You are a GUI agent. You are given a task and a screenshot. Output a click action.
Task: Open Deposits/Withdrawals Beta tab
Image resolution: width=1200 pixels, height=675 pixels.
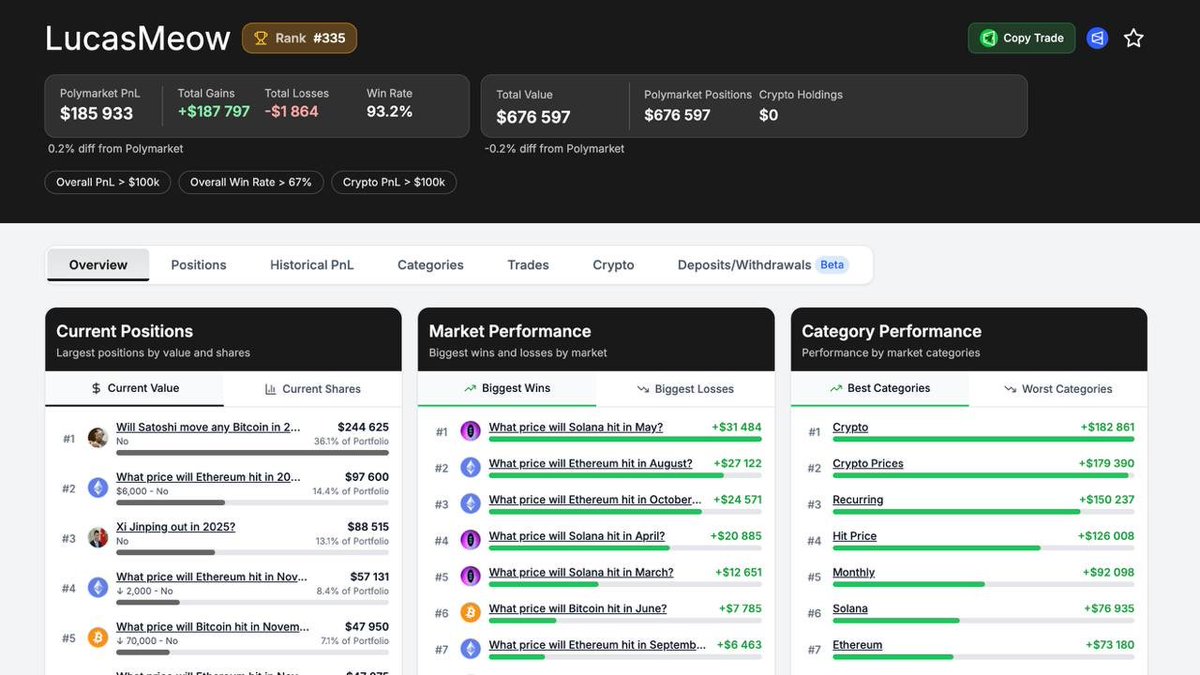[763, 265]
